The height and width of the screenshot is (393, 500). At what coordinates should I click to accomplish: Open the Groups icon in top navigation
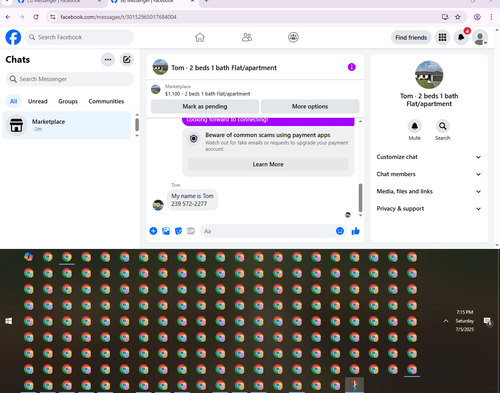point(293,37)
